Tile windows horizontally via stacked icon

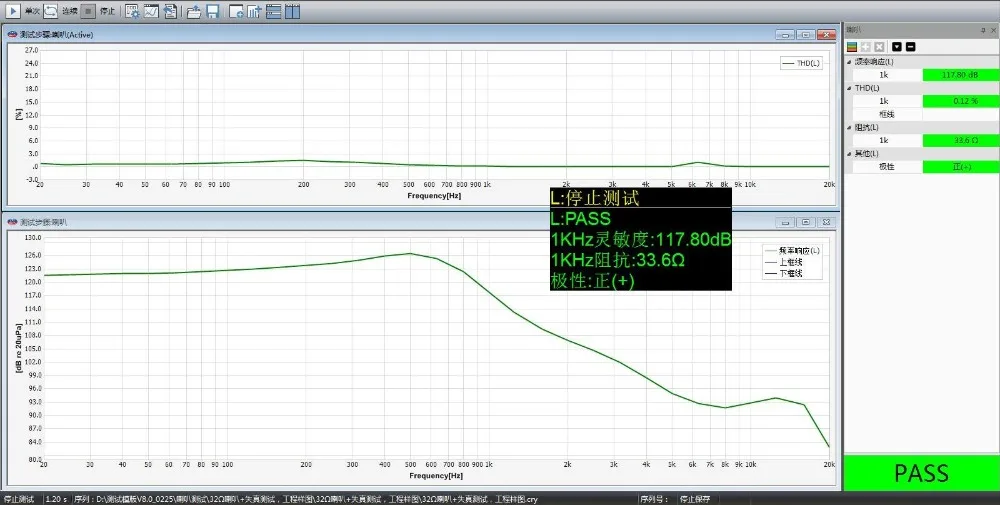(274, 11)
